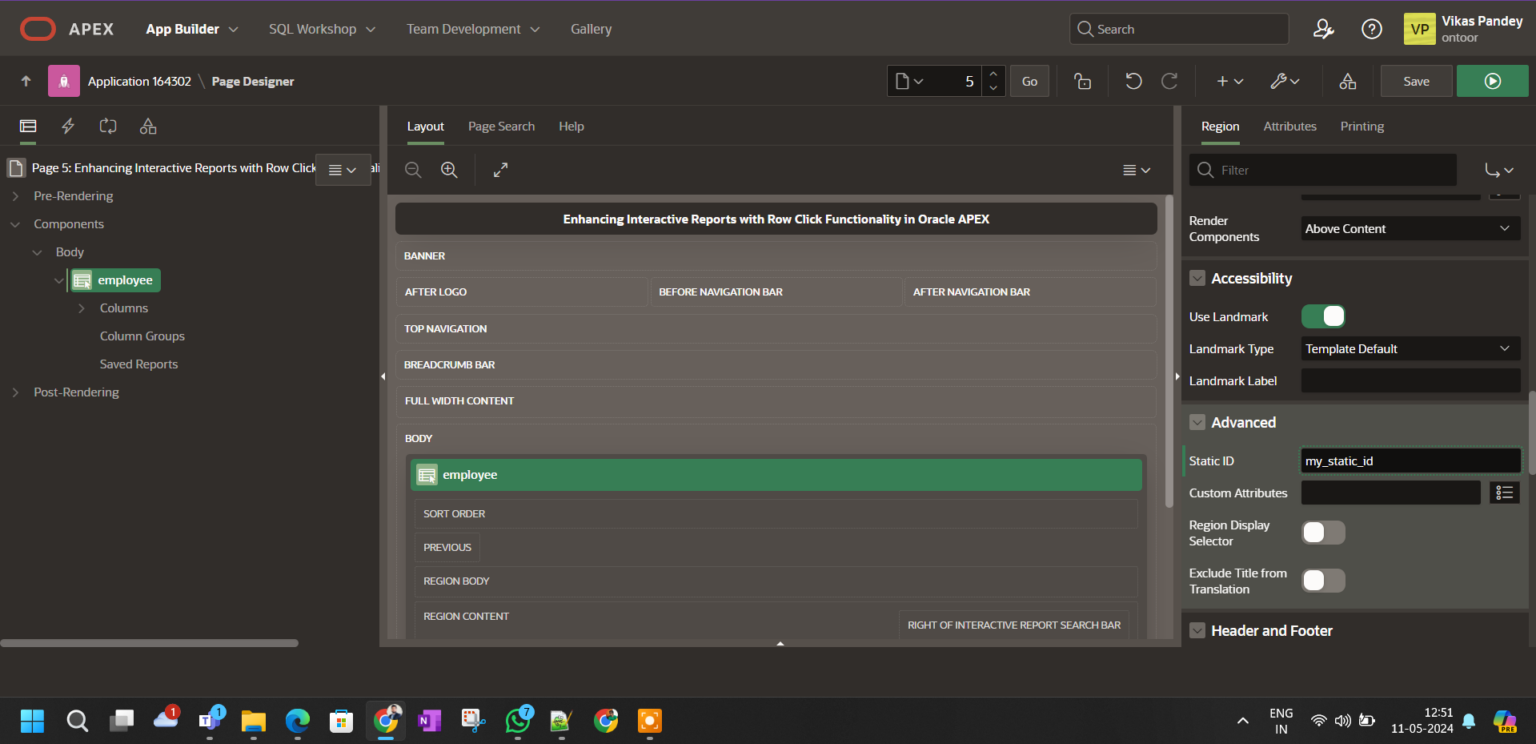Screen dimensions: 1536x744
Task: Open the Render Components dropdown
Action: [1409, 229]
